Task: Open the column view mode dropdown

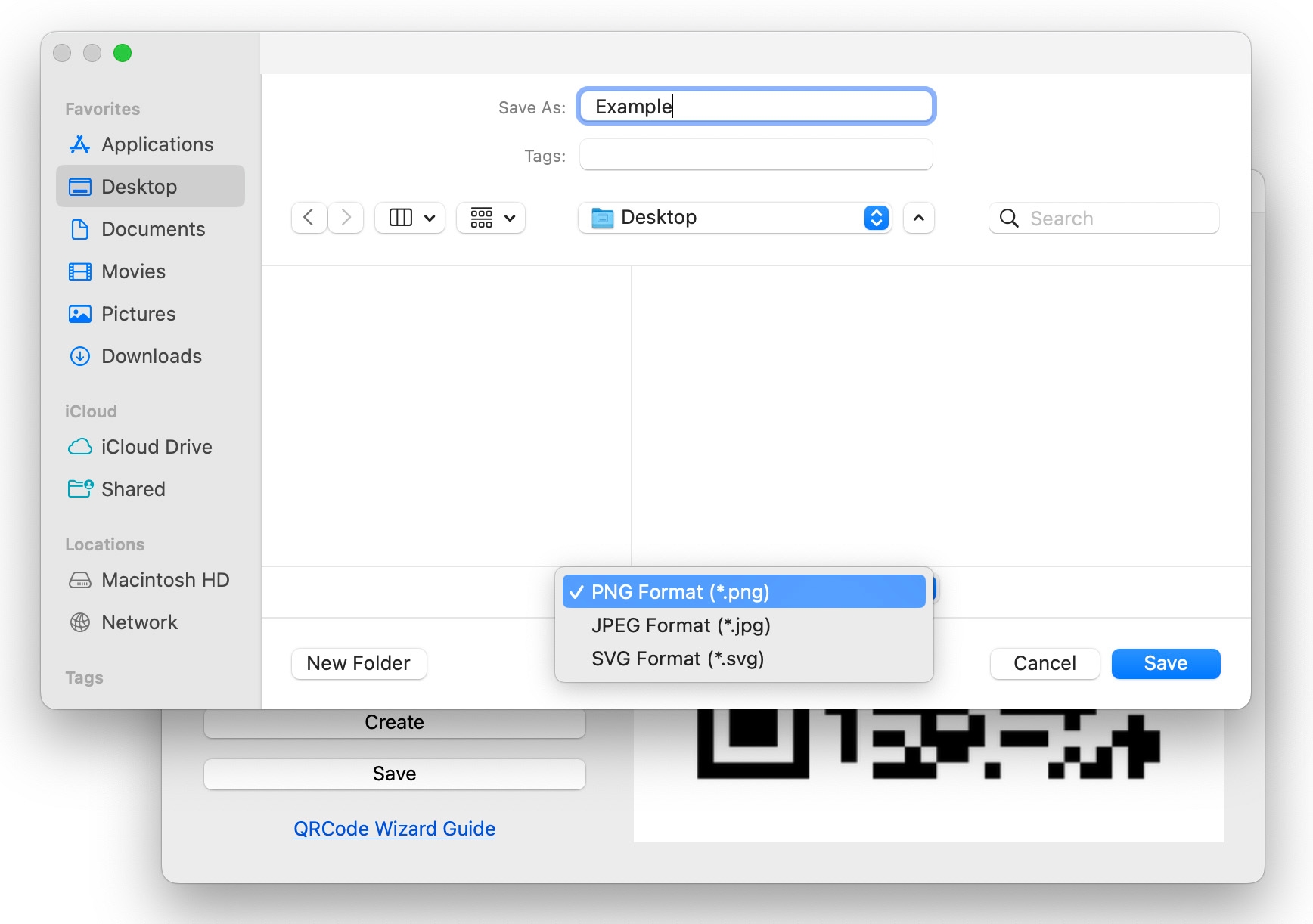Action: [410, 218]
